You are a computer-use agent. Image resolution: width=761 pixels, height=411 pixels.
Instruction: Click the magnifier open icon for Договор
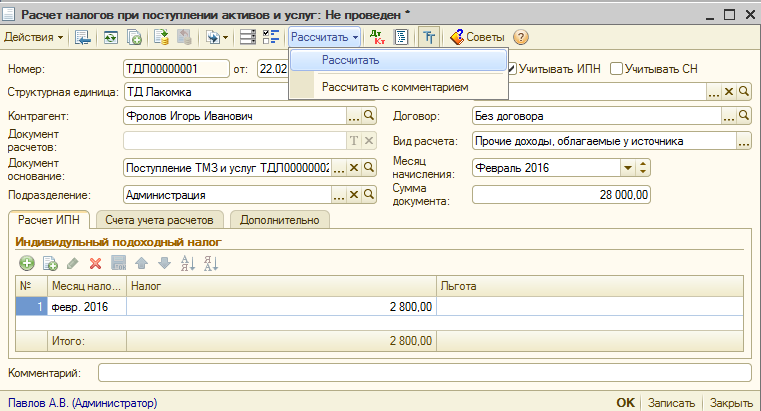click(744, 116)
